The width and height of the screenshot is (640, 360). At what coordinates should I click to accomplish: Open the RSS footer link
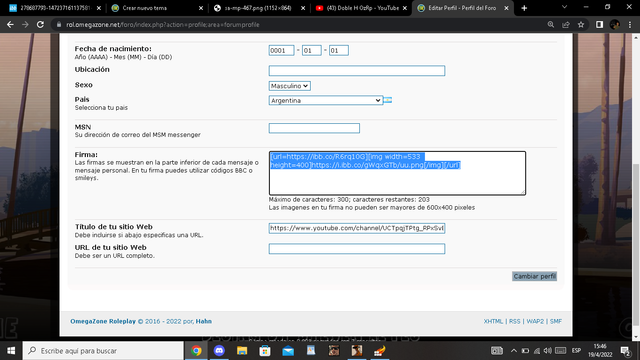(x=514, y=321)
